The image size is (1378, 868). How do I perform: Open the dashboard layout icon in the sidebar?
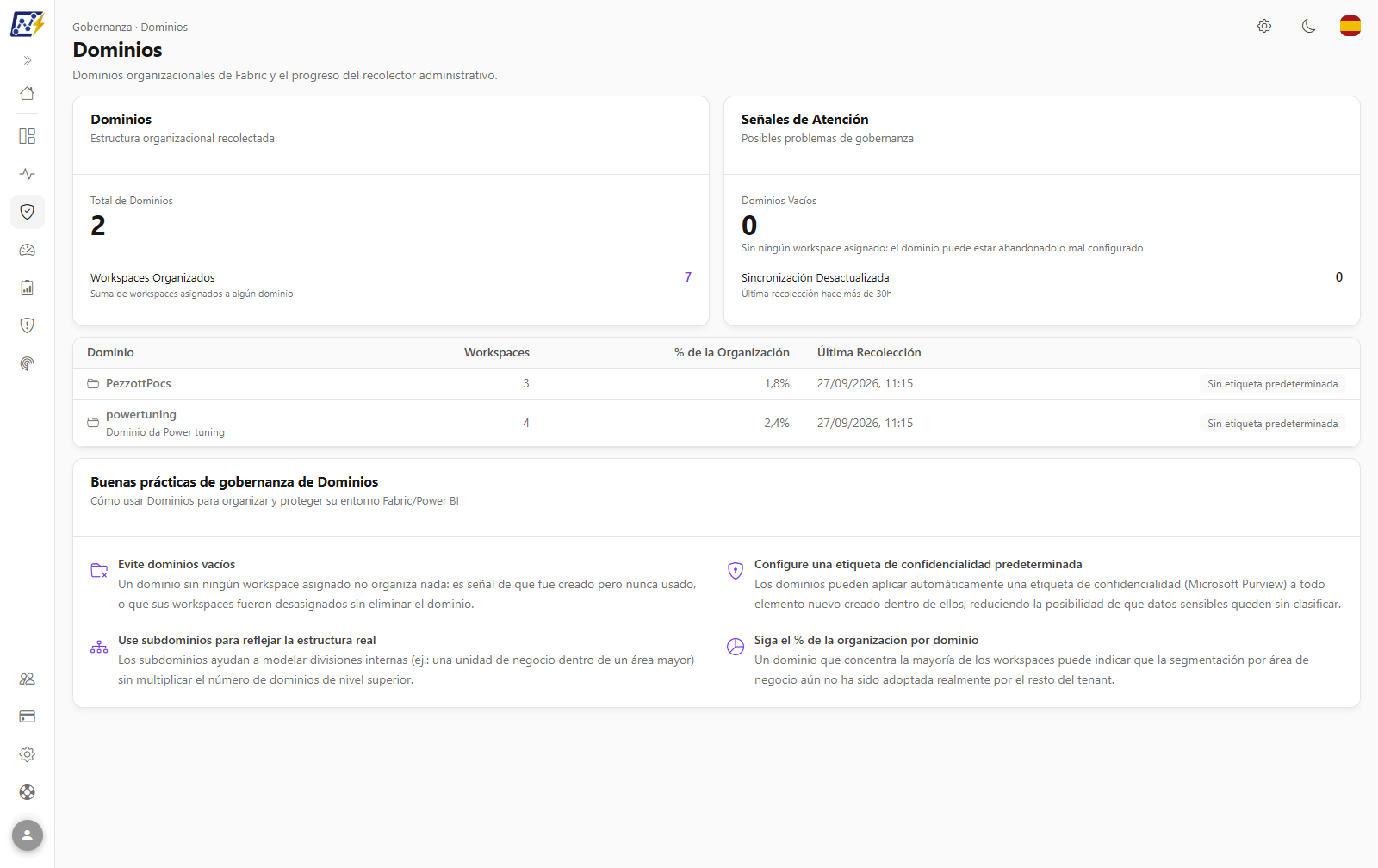[x=28, y=136]
